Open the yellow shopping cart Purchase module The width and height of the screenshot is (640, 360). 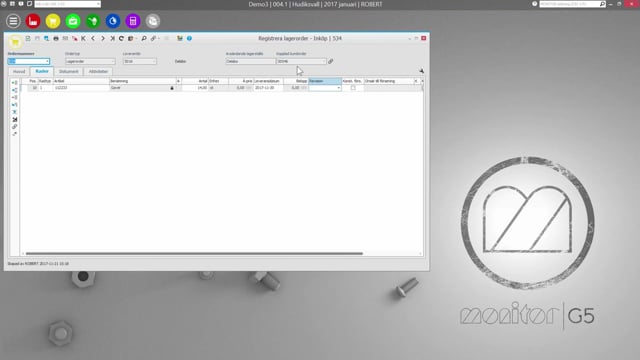(x=53, y=21)
